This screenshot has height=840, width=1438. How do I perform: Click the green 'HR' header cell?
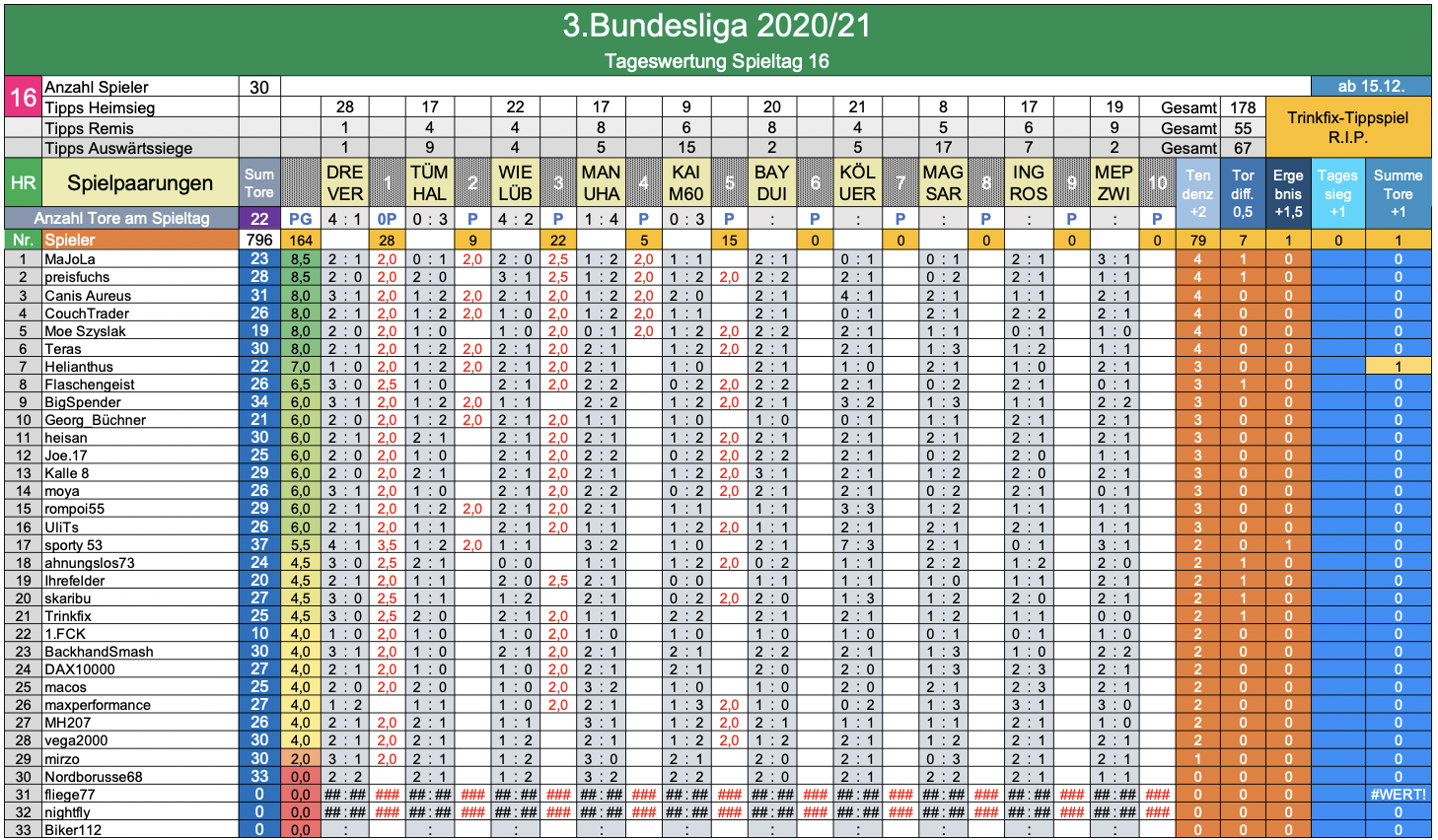click(23, 183)
